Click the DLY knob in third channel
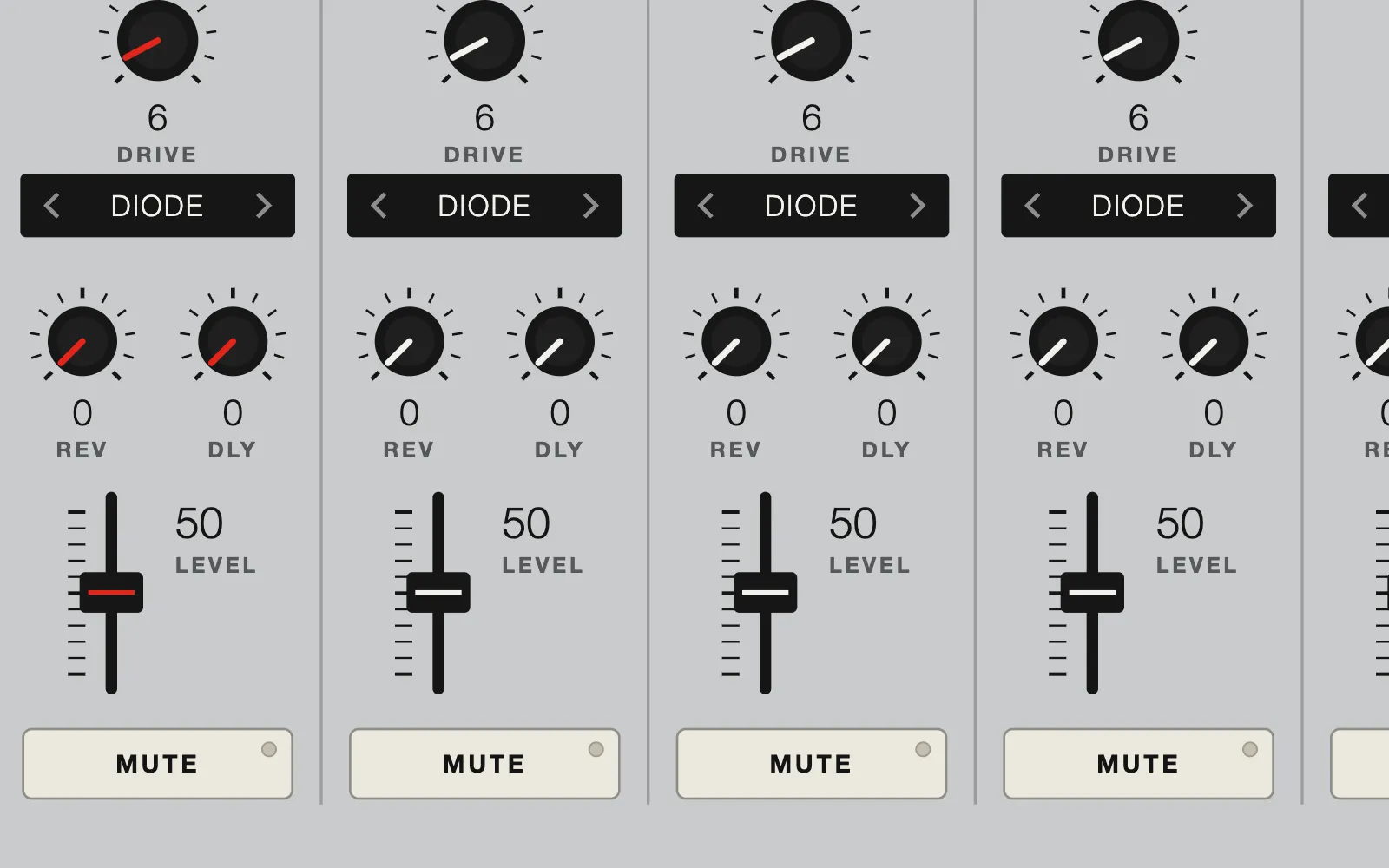This screenshot has width=1389, height=868. click(886, 341)
